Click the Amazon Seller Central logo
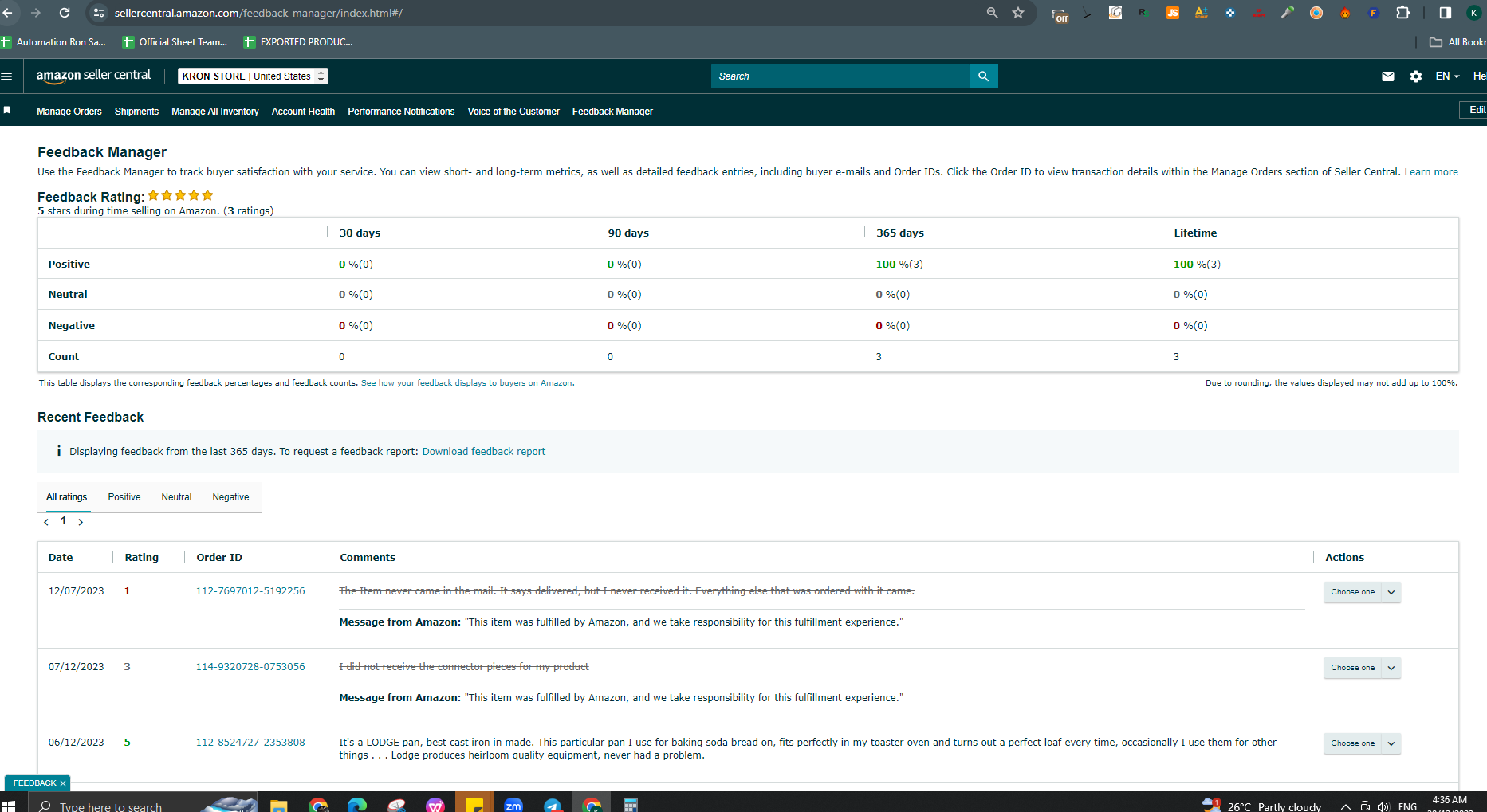1487x812 pixels. coord(93,76)
